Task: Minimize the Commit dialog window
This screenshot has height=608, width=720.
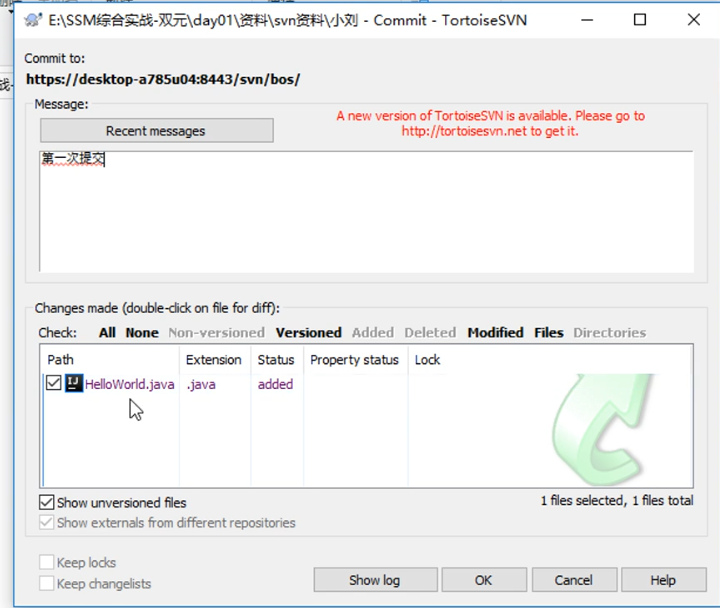Action: coord(587,20)
